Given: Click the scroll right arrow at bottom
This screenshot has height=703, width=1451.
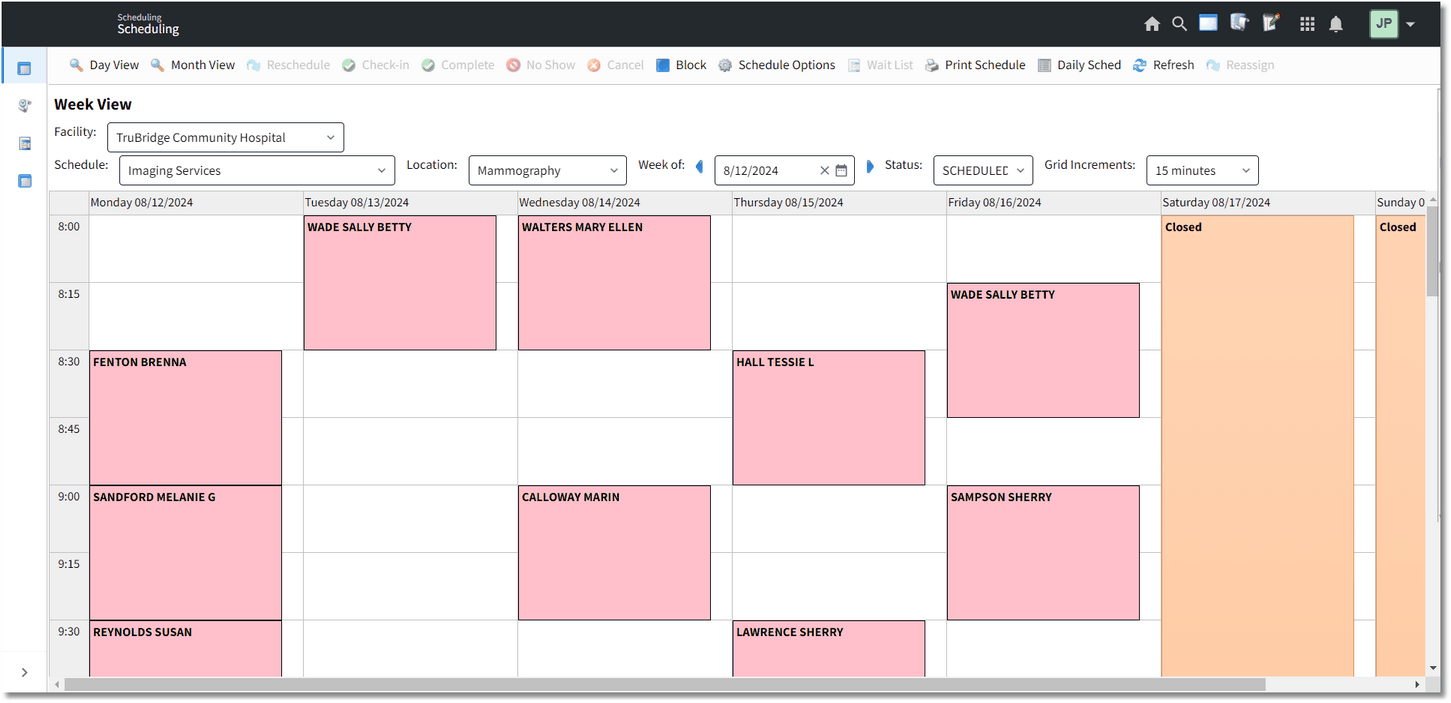Looking at the screenshot, I should (x=1417, y=685).
